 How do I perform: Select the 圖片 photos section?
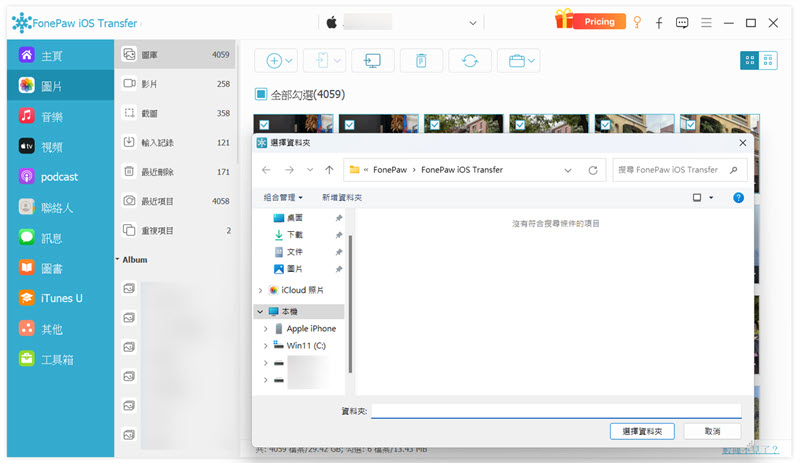60,85
